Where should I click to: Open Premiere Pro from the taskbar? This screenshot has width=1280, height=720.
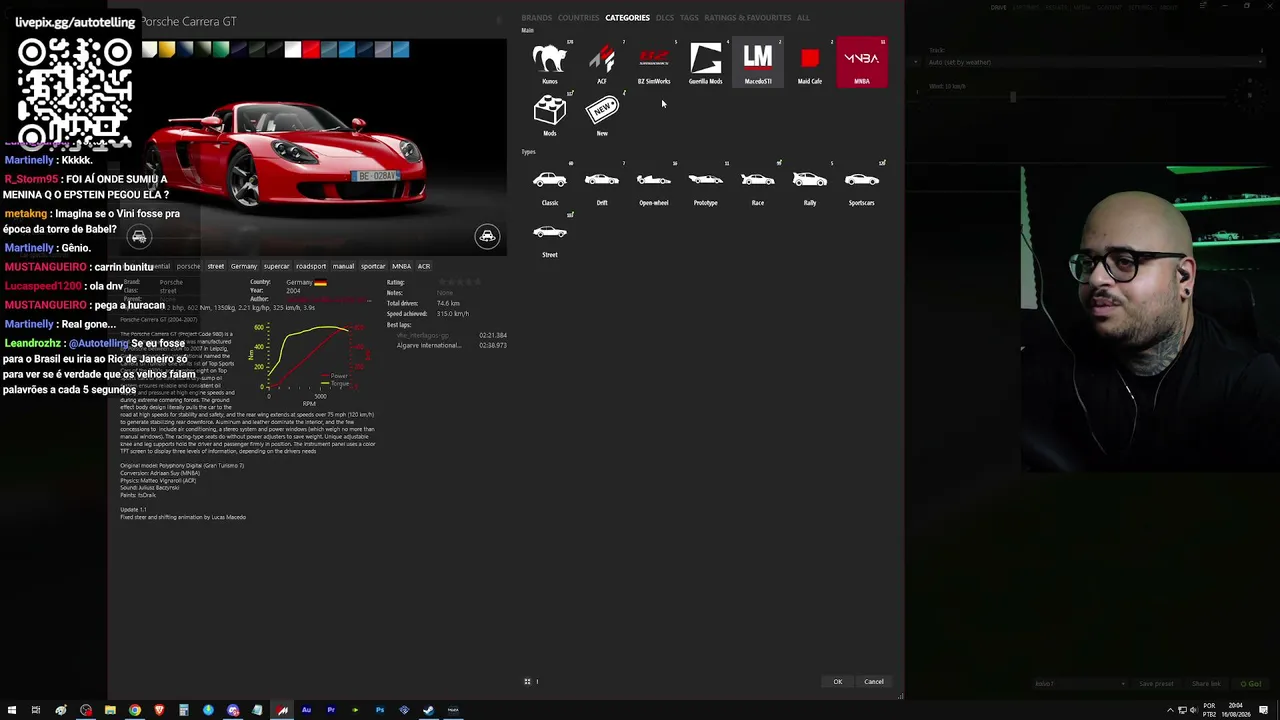(x=331, y=710)
